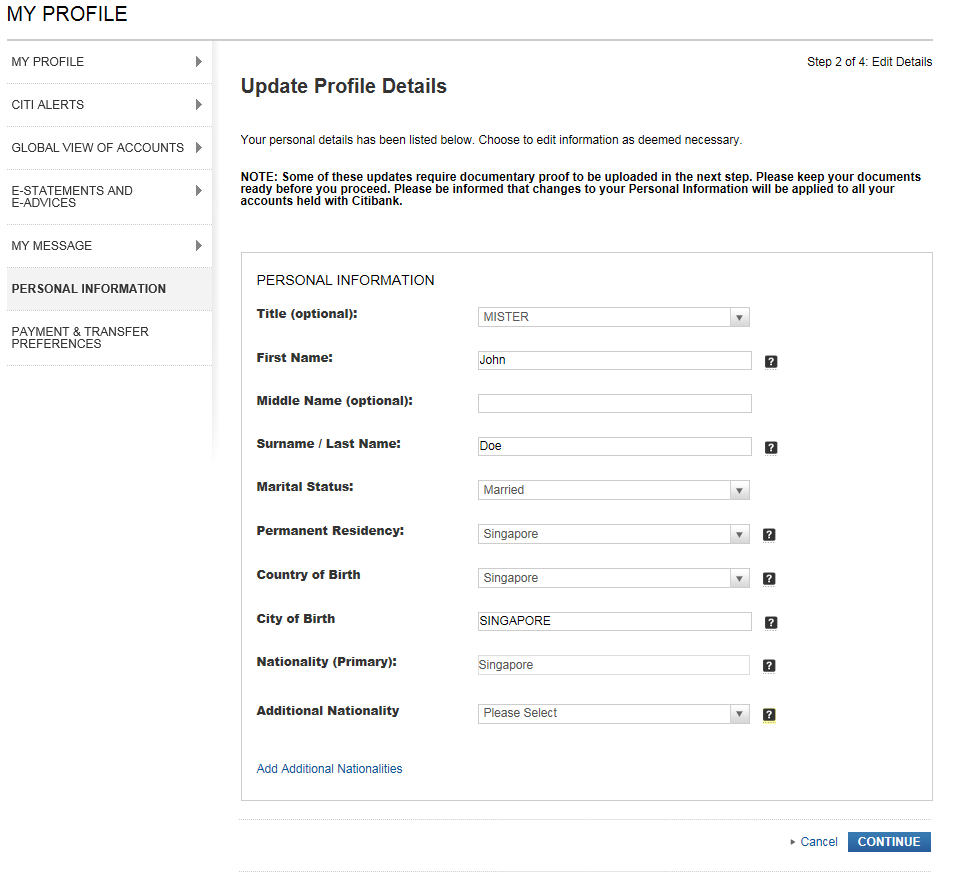Expand the Country of Birth dropdown
The height and width of the screenshot is (883, 973).
(613, 578)
